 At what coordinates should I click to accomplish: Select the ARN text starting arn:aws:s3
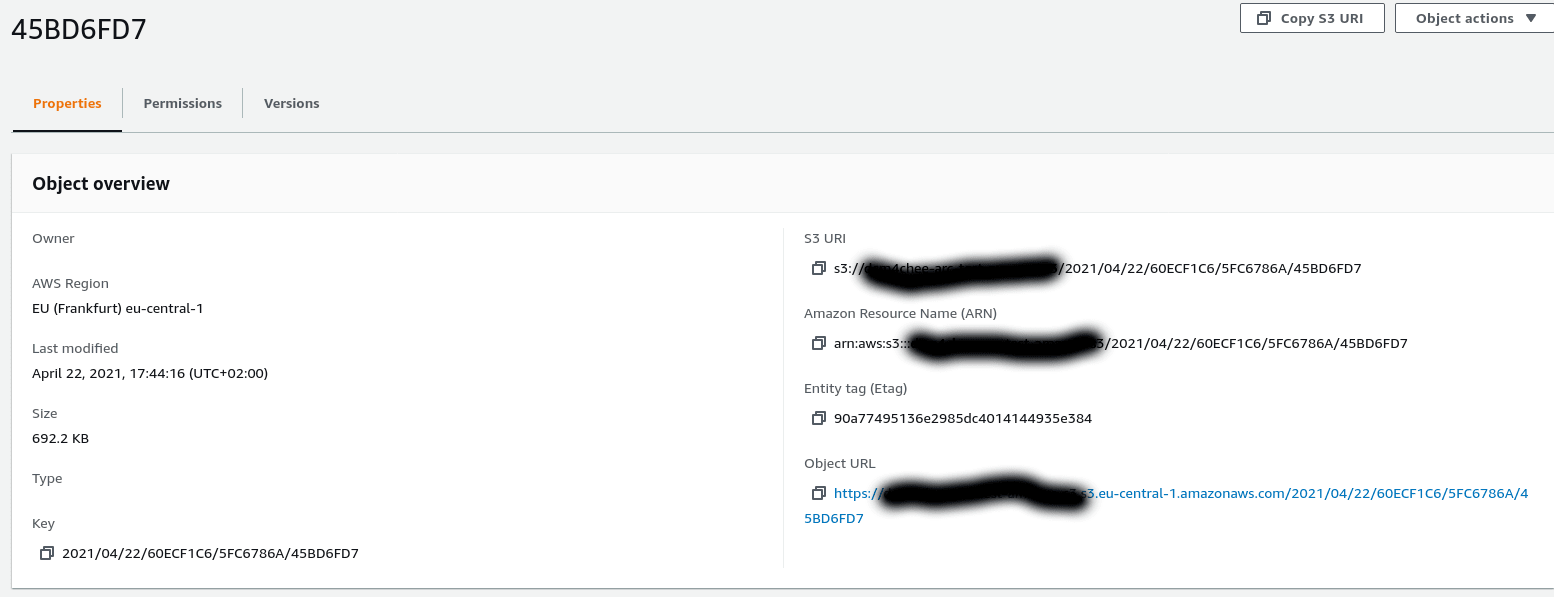coord(1121,343)
